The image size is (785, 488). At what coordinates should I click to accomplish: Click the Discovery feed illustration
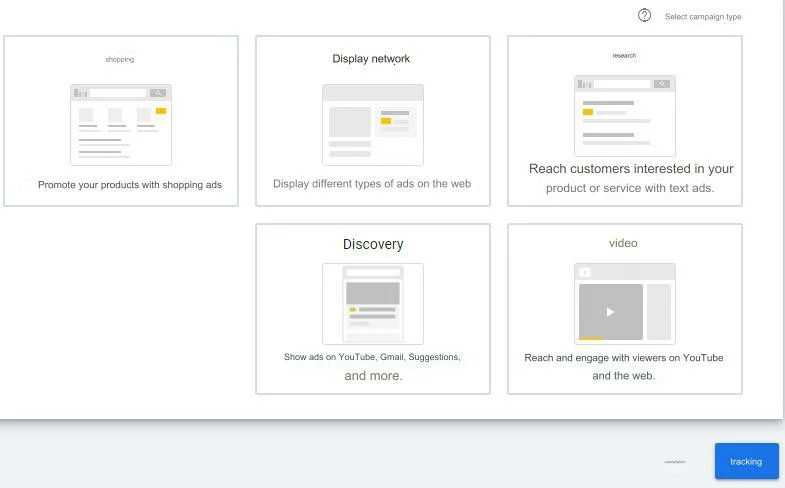(373, 304)
